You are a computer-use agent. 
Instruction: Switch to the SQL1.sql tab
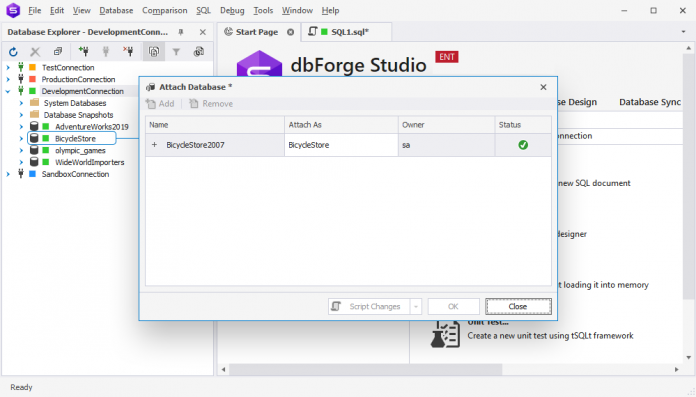point(346,32)
